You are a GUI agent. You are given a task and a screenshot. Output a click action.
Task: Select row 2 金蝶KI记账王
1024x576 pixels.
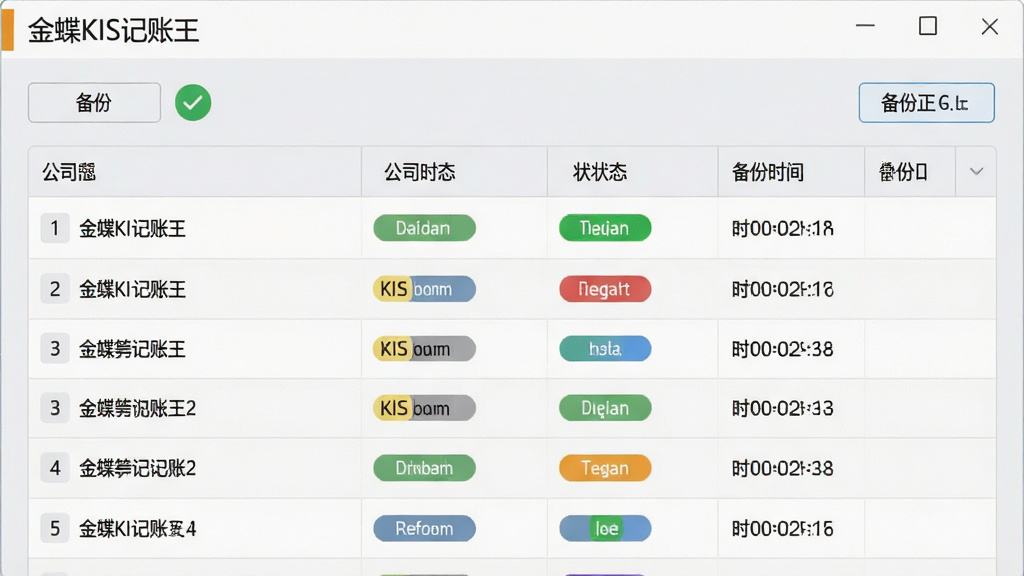(512, 289)
